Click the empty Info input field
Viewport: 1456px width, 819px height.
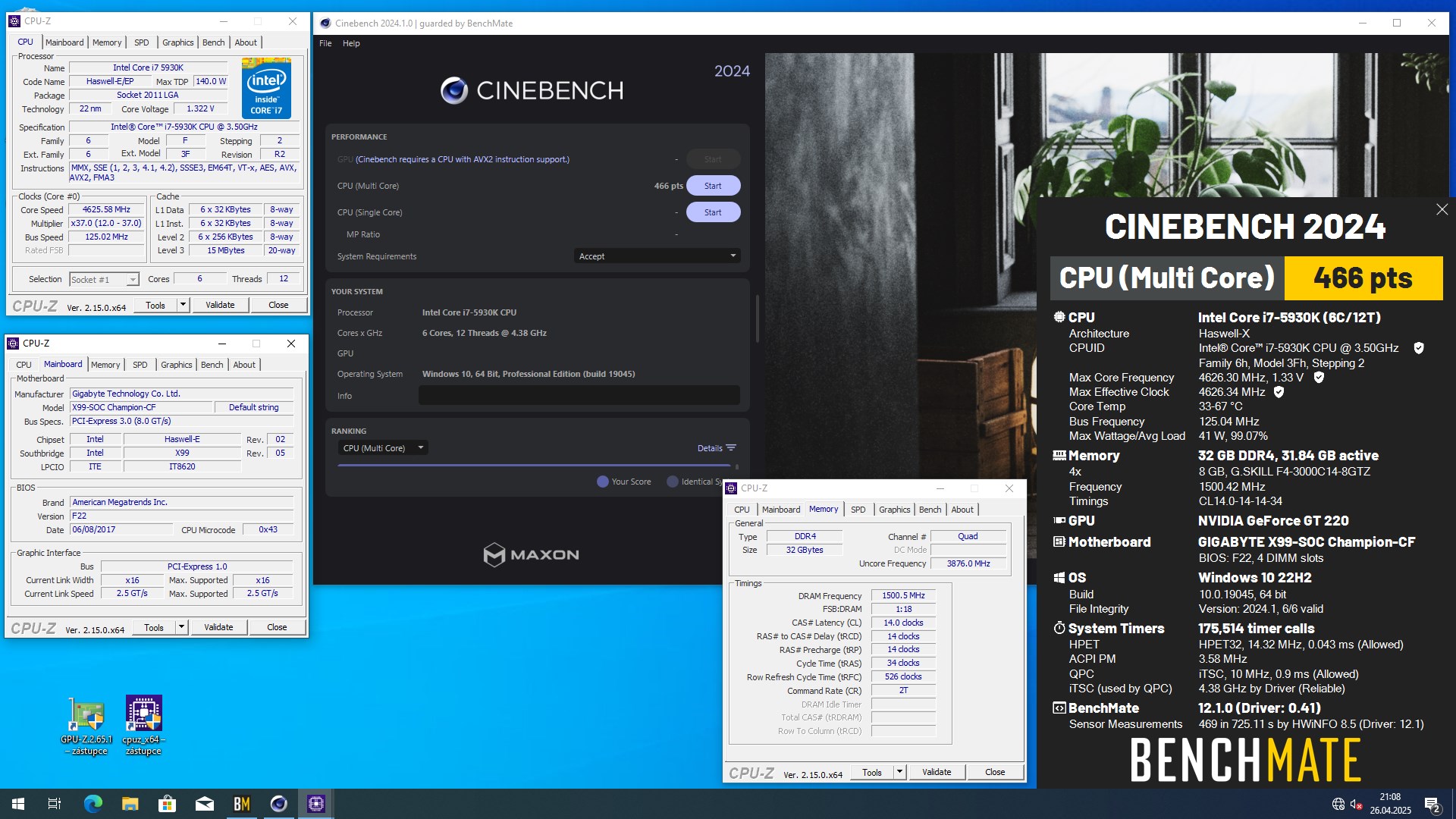(x=579, y=395)
